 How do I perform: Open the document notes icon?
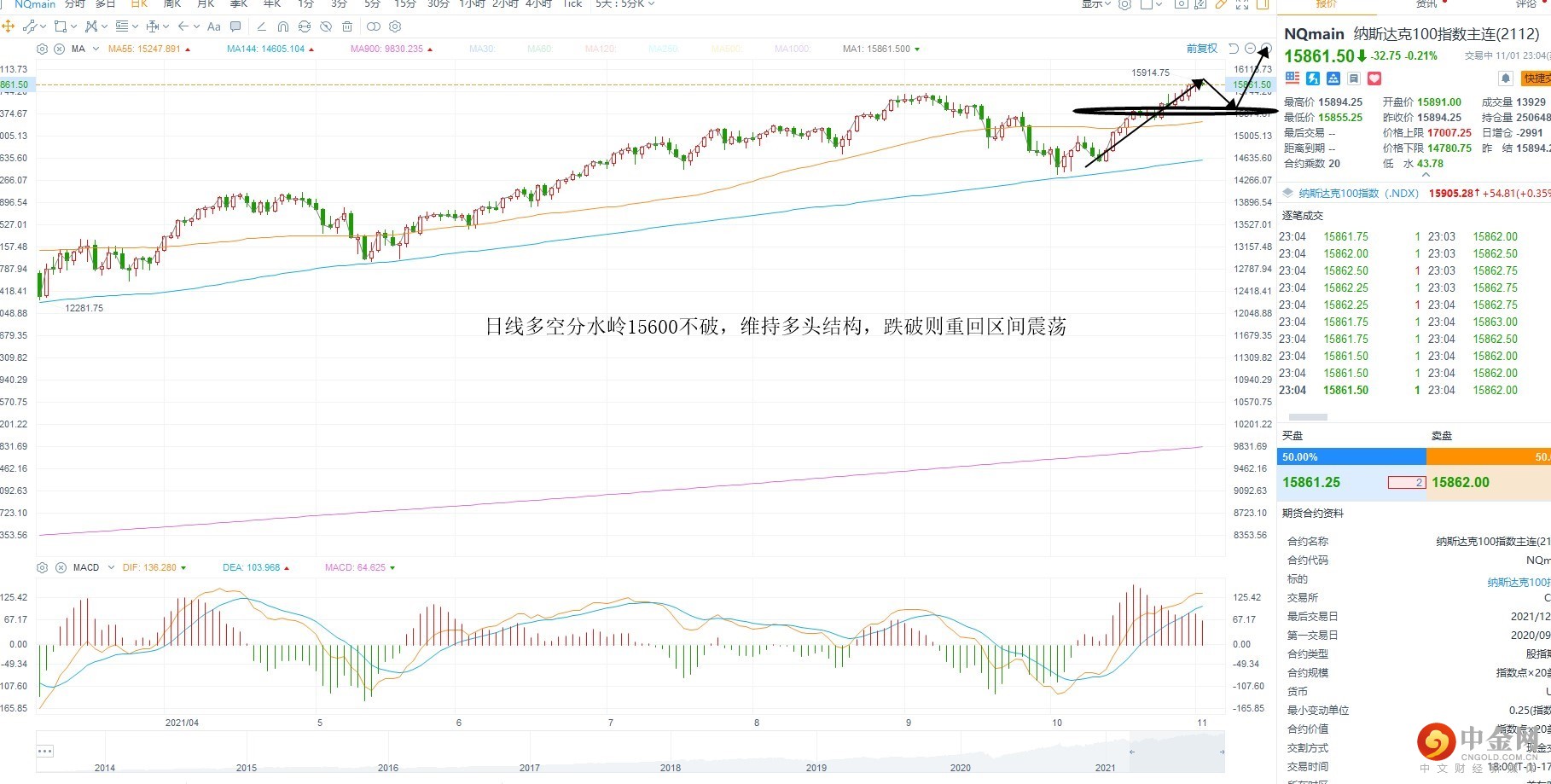coord(1354,78)
